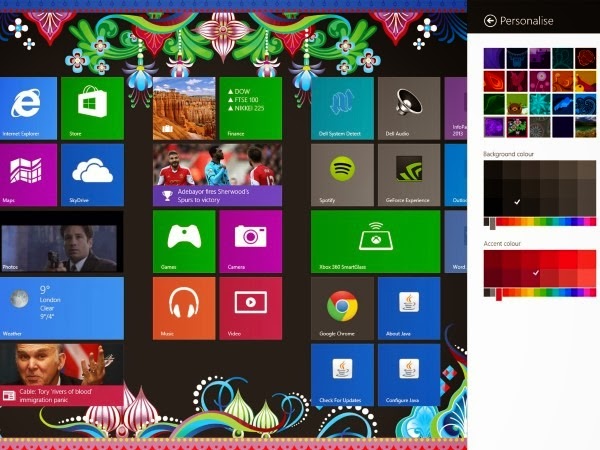Pick the lightest brown background colour shade

click(587, 170)
